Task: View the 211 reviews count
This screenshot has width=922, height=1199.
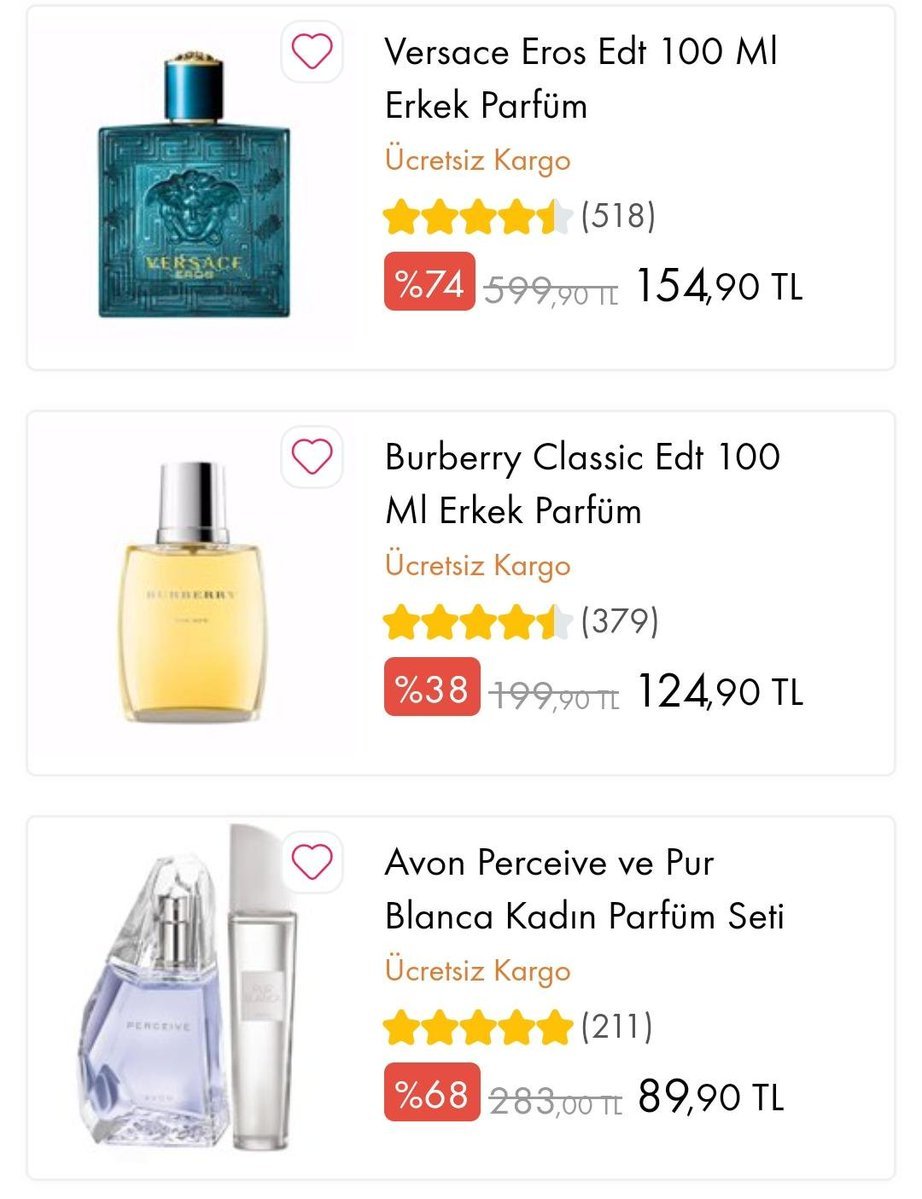Action: click(616, 1026)
